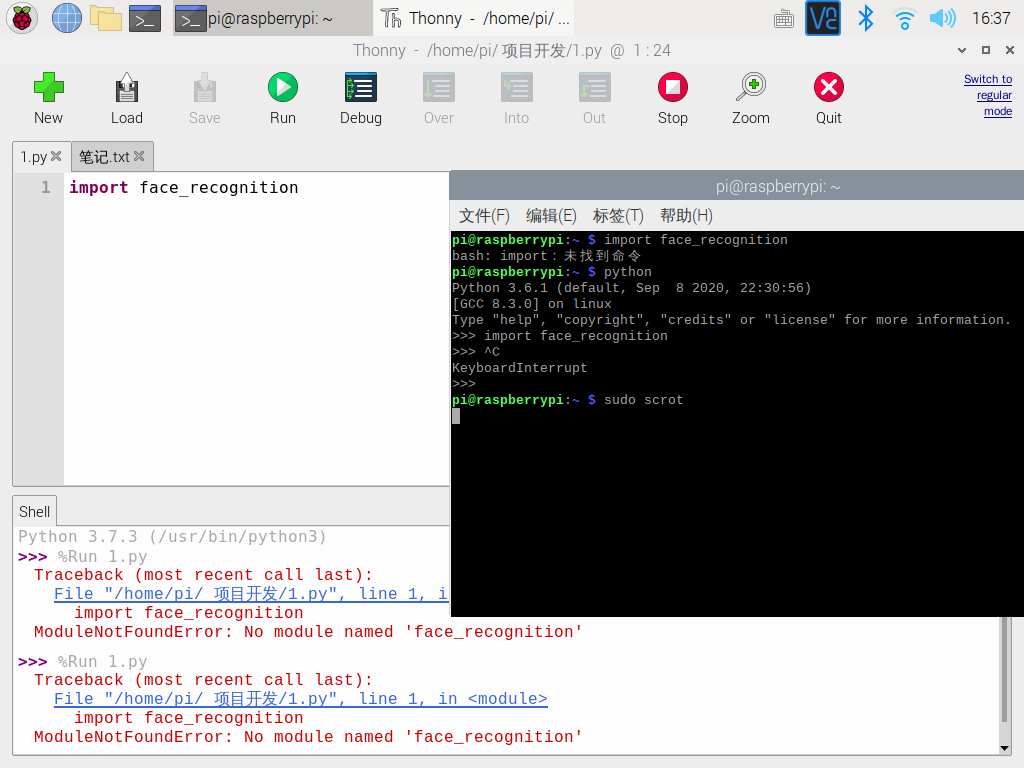The width and height of the screenshot is (1024, 768).
Task: Open the Raspberry Pi main menu
Action: tap(22, 18)
